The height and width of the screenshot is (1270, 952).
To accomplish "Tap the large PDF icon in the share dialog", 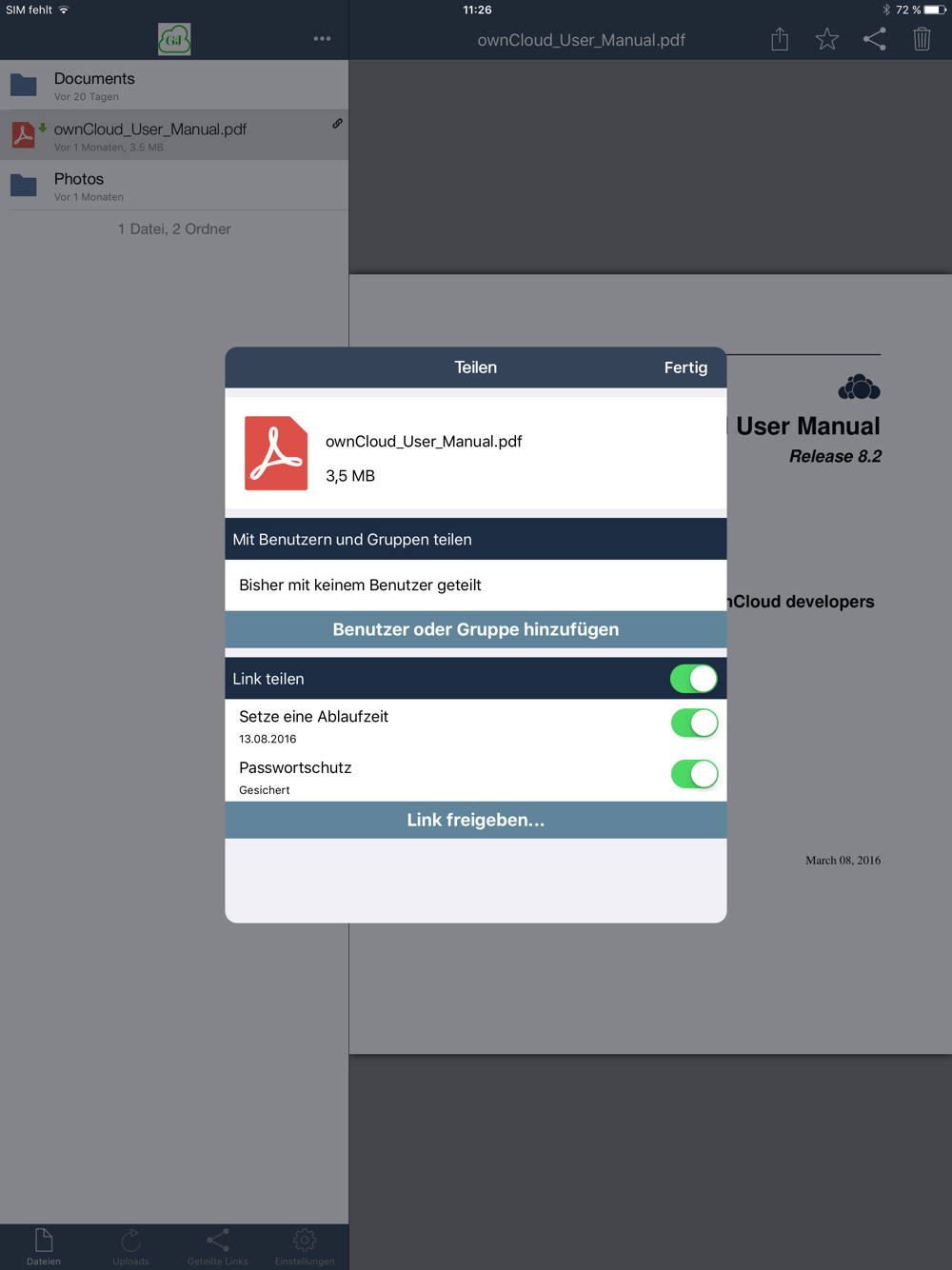I will [x=276, y=453].
